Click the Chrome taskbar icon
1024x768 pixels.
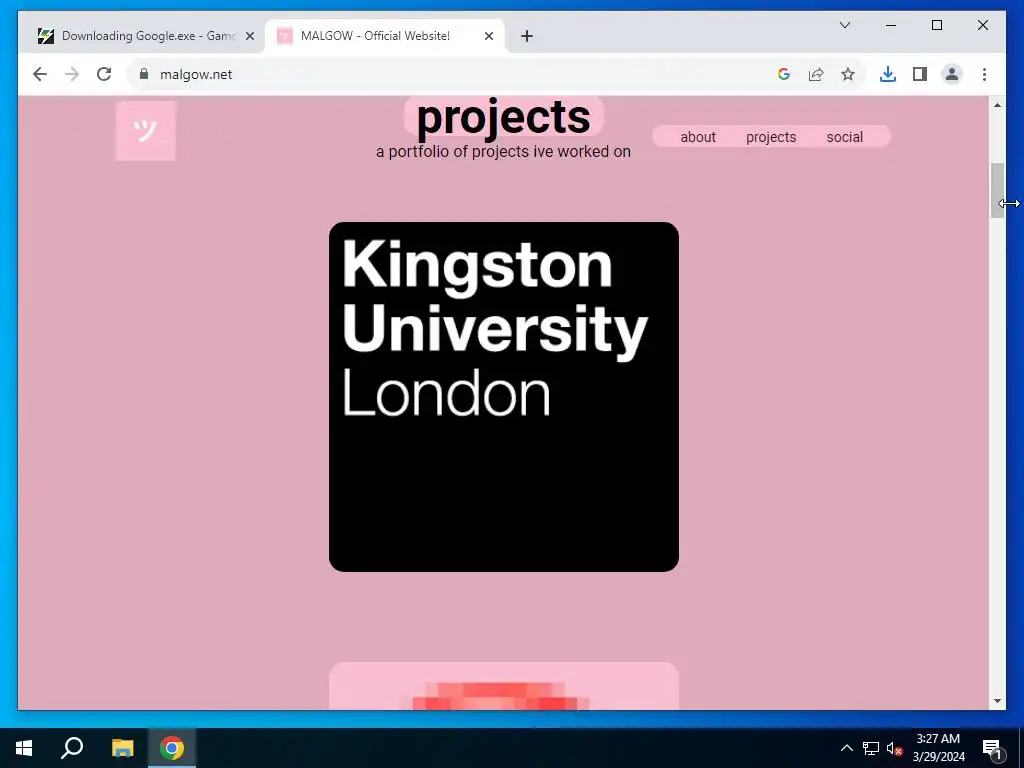pos(172,748)
